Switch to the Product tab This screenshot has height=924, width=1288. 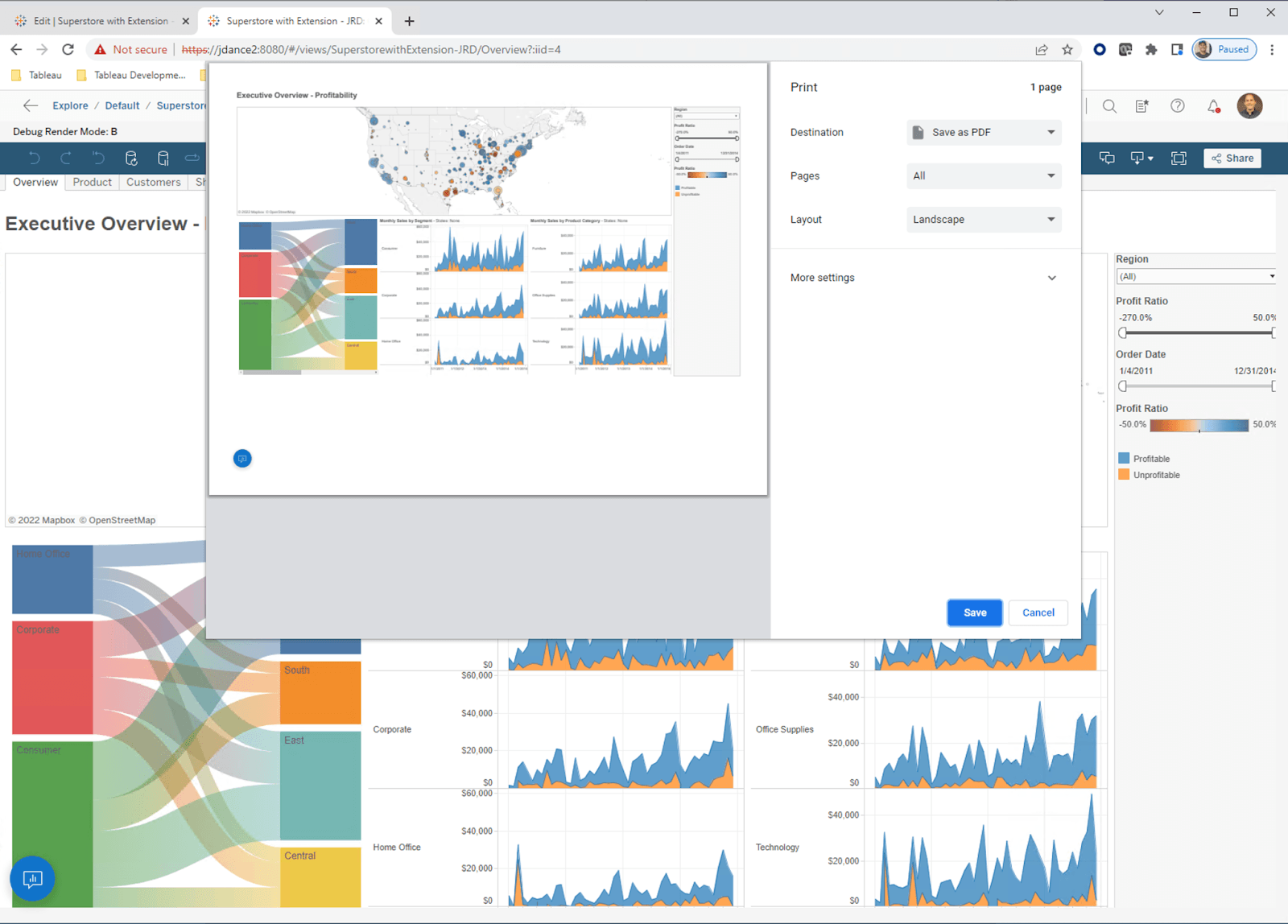(92, 183)
